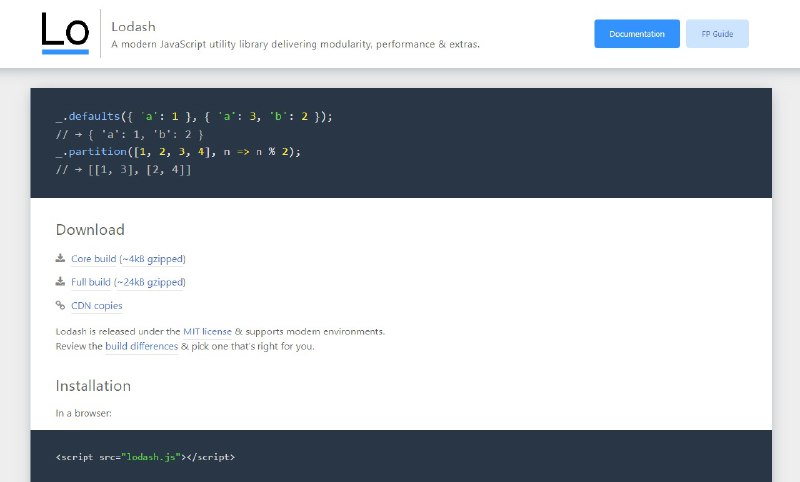The height and width of the screenshot is (482, 800).
Task: Click the script src lodash.js snippet
Action: click(145, 457)
